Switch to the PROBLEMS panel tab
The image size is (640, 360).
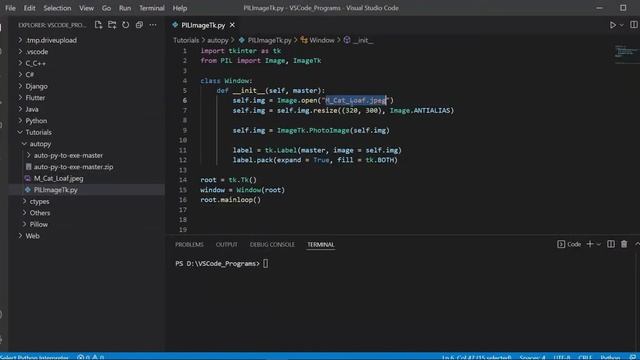189,244
